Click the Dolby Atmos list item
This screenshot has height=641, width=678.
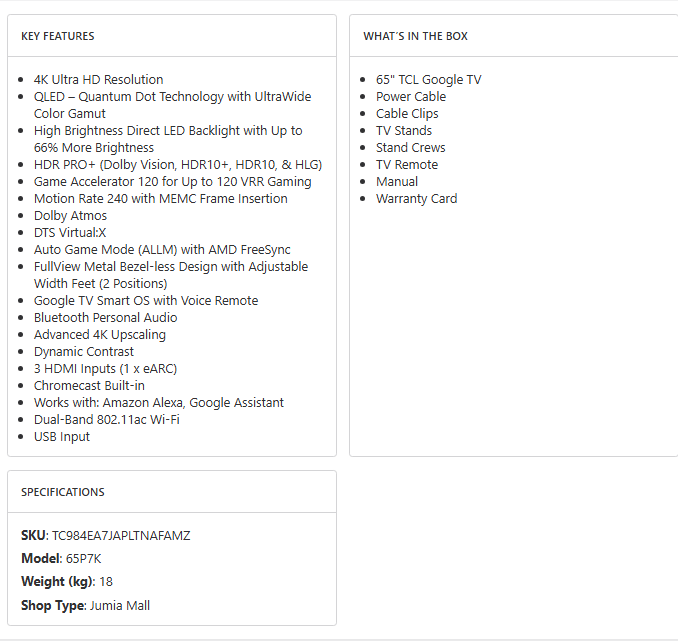click(x=70, y=215)
